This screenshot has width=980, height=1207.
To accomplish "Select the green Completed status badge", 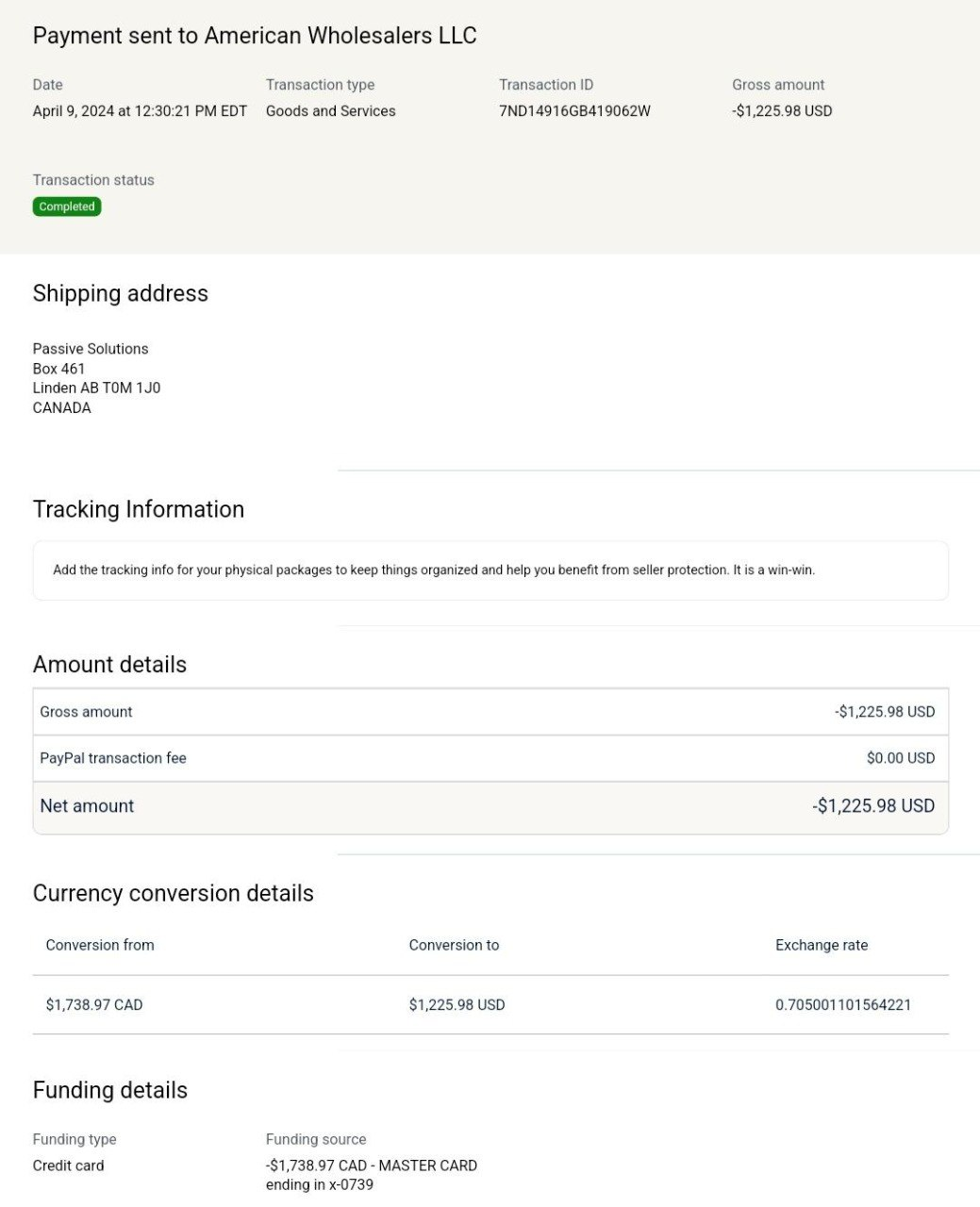I will pos(67,207).
